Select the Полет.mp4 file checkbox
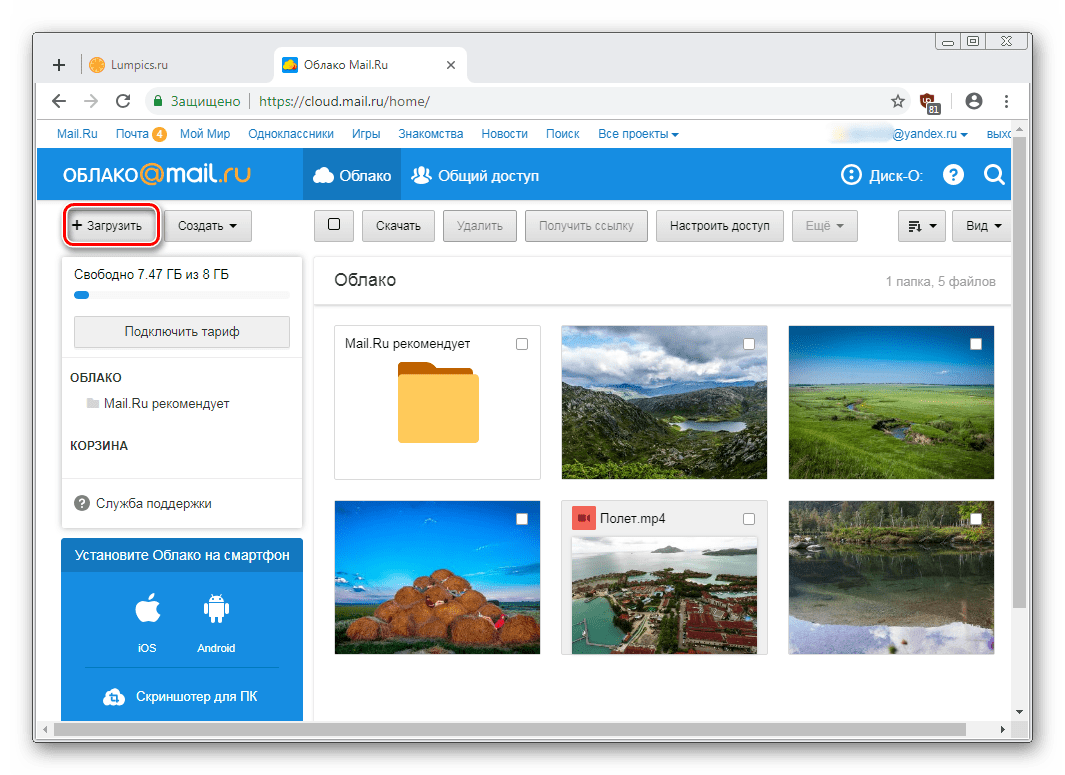Viewport: 1065px width, 775px height. pos(749,519)
